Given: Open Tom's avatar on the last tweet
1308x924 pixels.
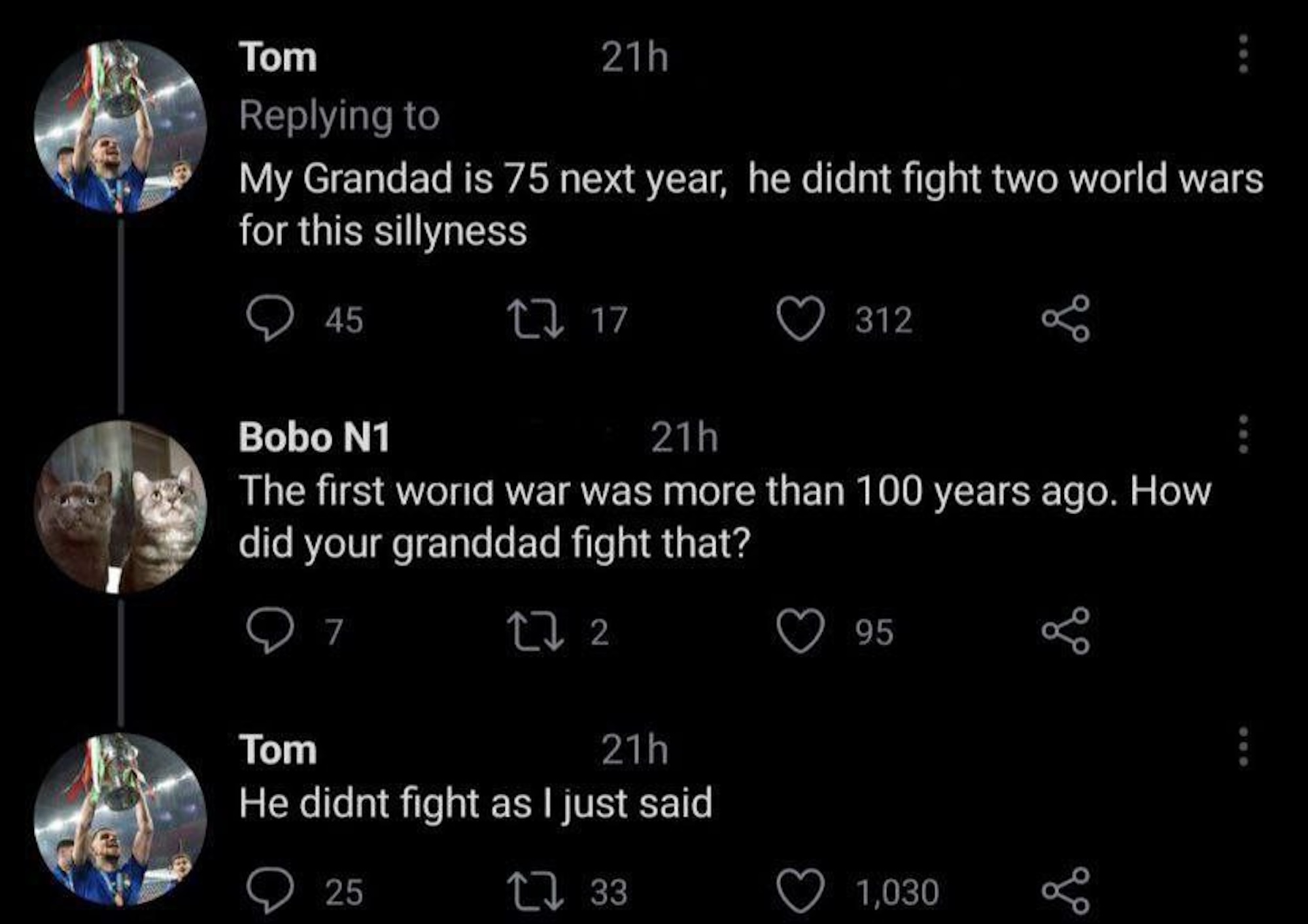Looking at the screenshot, I should [x=120, y=819].
